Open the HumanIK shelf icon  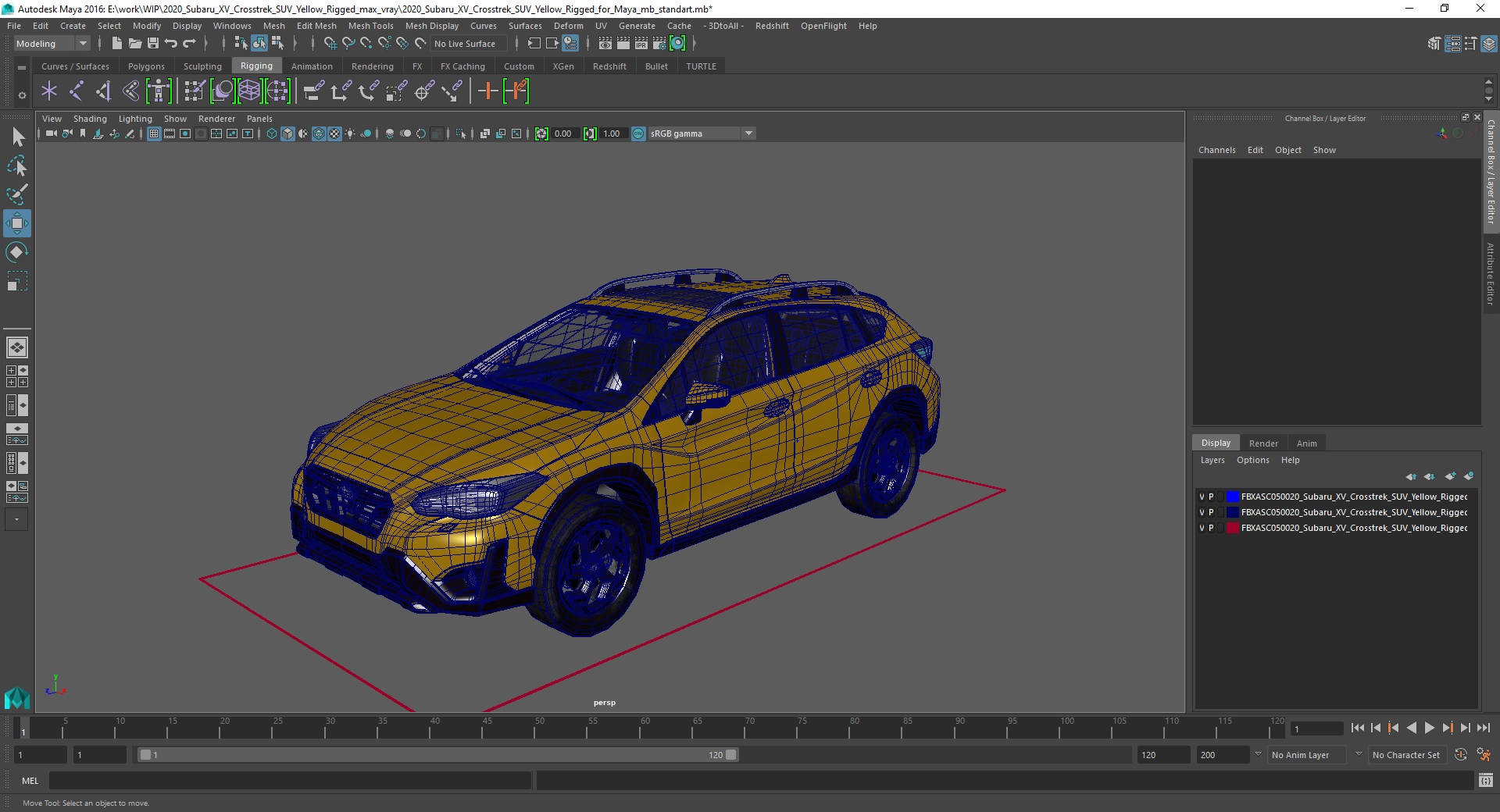click(159, 91)
